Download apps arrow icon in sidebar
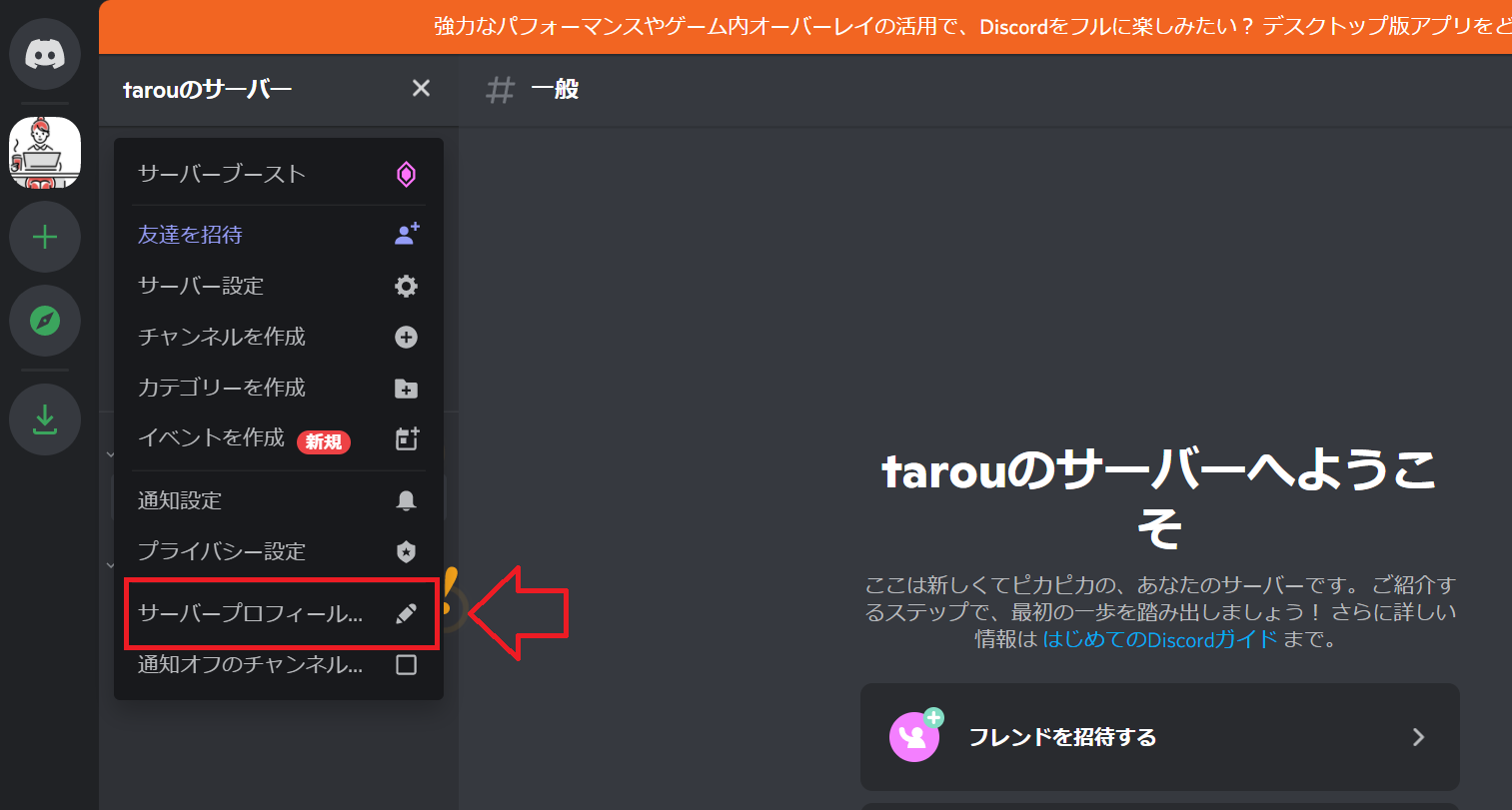 pos(45,419)
